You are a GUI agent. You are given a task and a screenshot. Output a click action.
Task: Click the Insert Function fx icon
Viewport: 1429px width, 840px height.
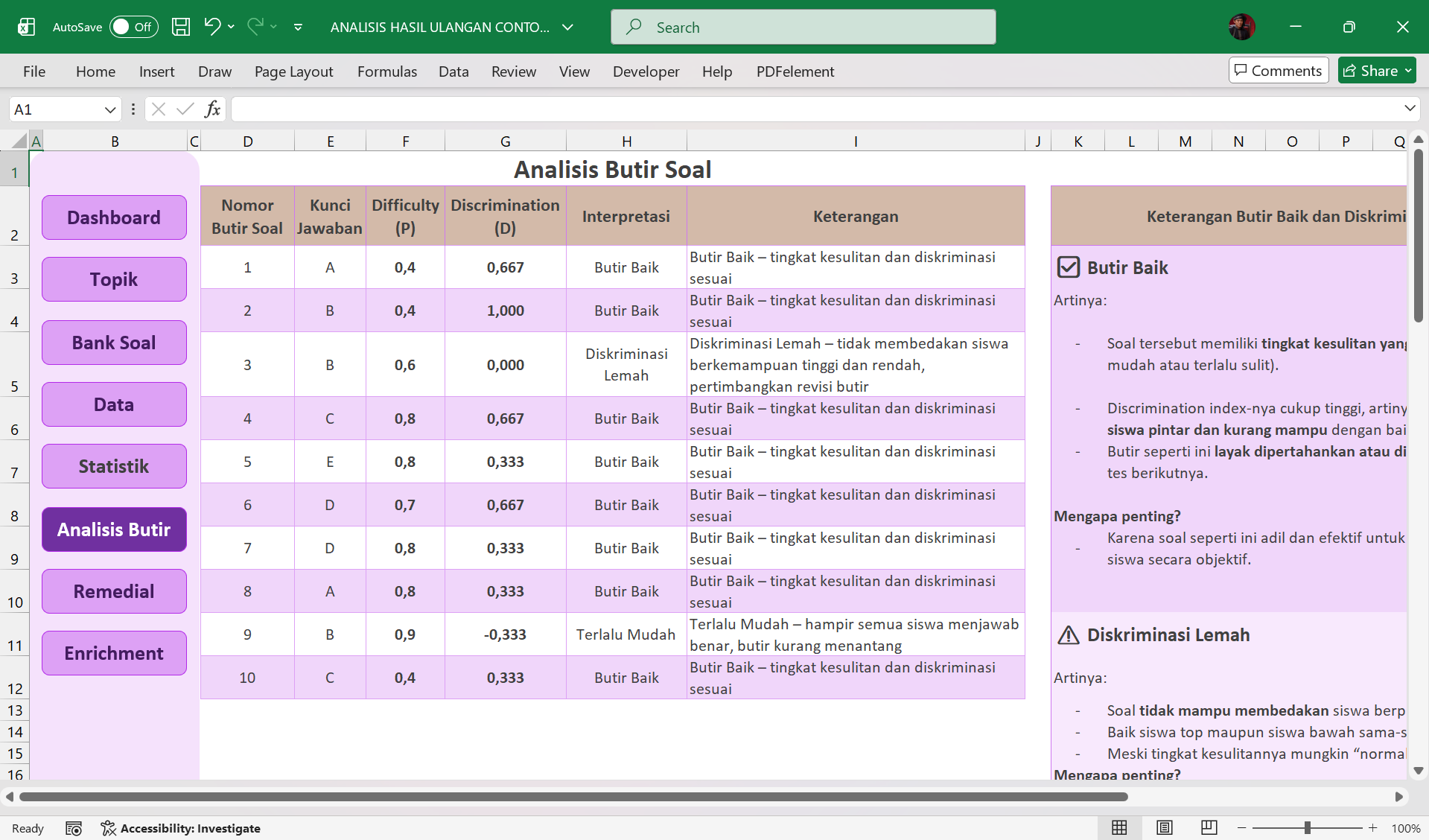pyautogui.click(x=213, y=109)
